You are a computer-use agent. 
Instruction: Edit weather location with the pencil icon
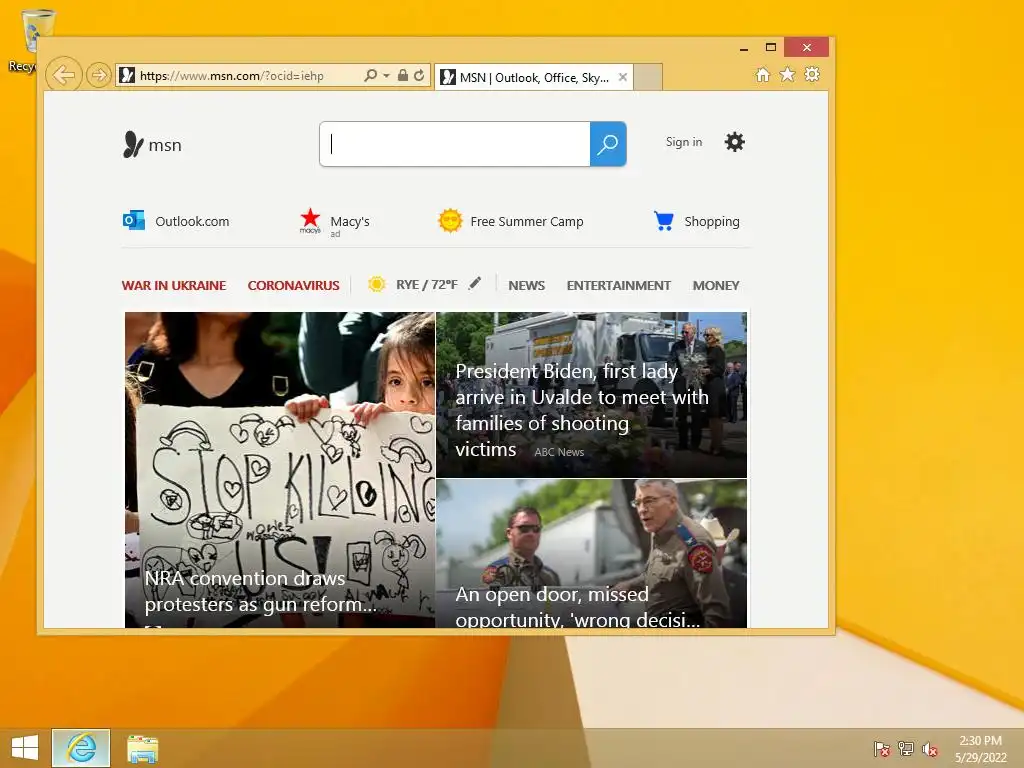pyautogui.click(x=475, y=283)
